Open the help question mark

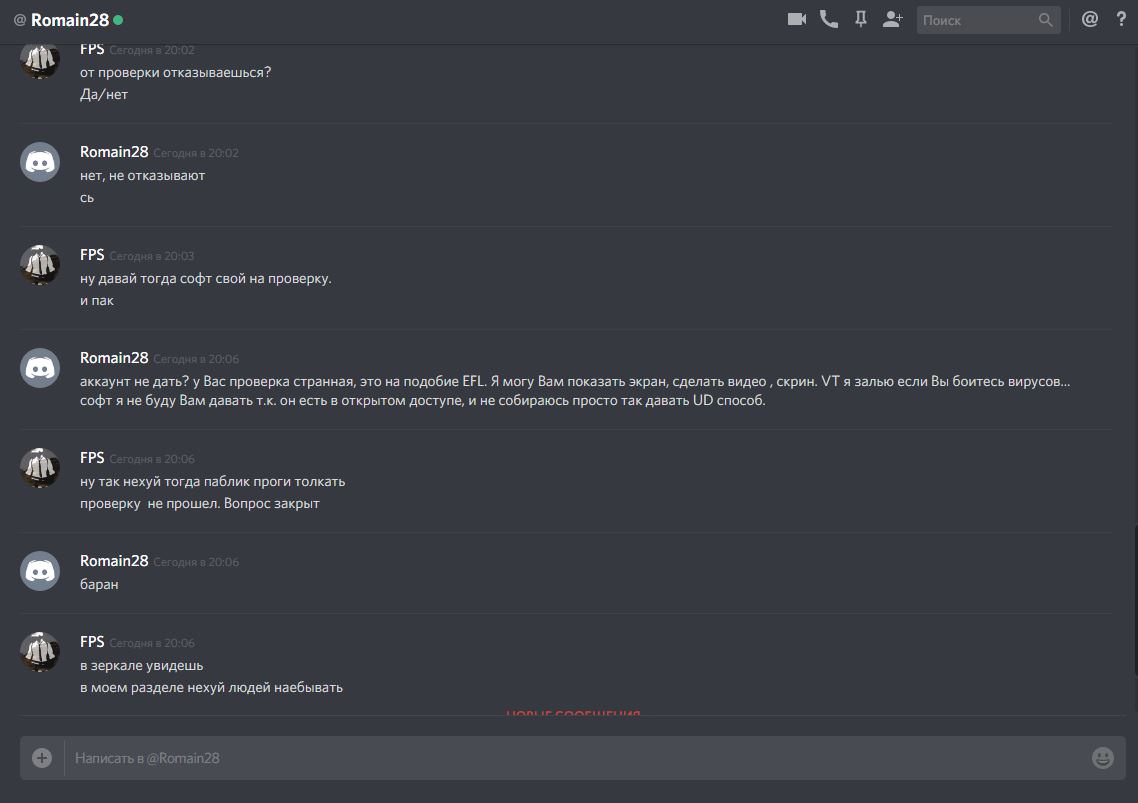[1121, 19]
